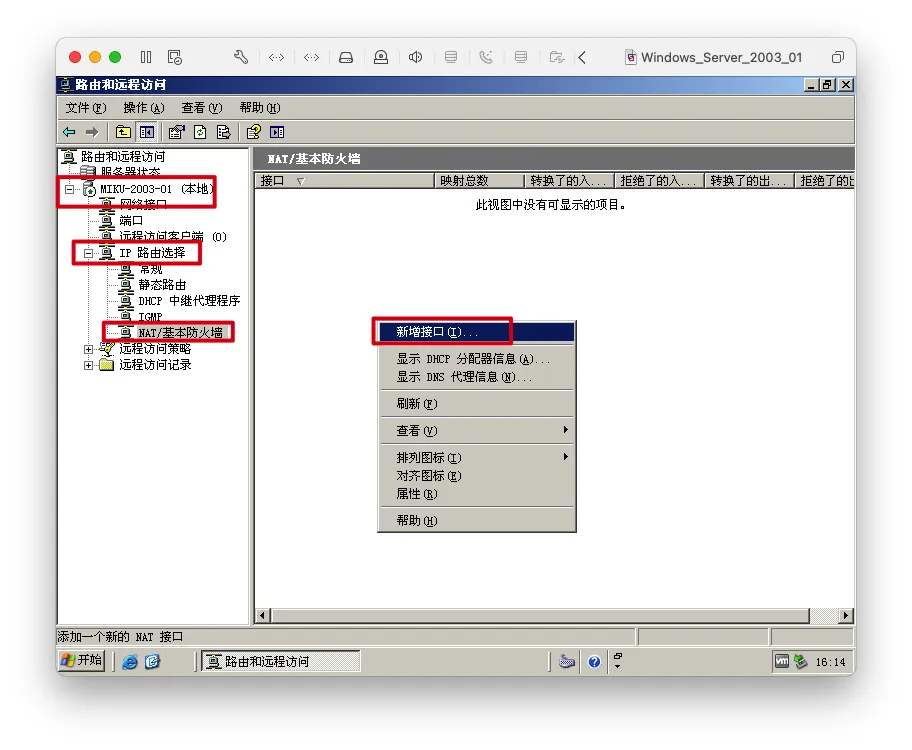
Task: Go forward with the right arrow toolbar icon
Action: [92, 132]
